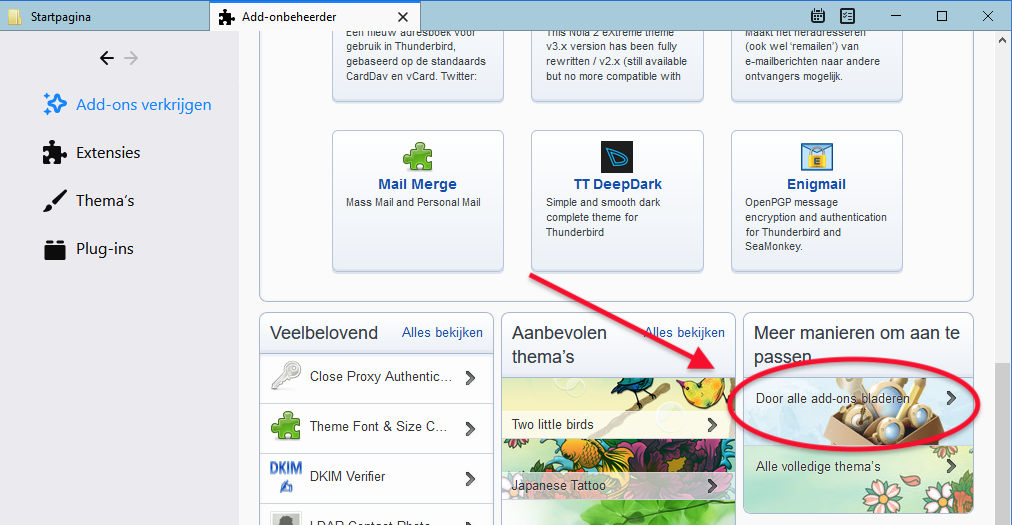Click the Enigmail envelope icon

817,157
